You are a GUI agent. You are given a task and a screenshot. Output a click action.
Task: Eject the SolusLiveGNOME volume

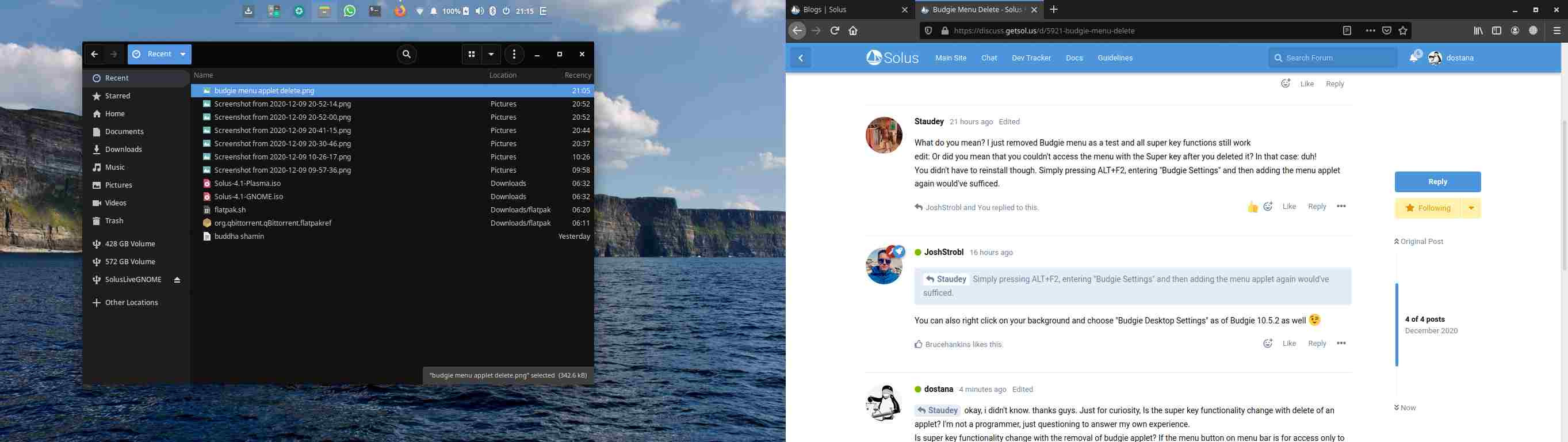pyautogui.click(x=177, y=280)
